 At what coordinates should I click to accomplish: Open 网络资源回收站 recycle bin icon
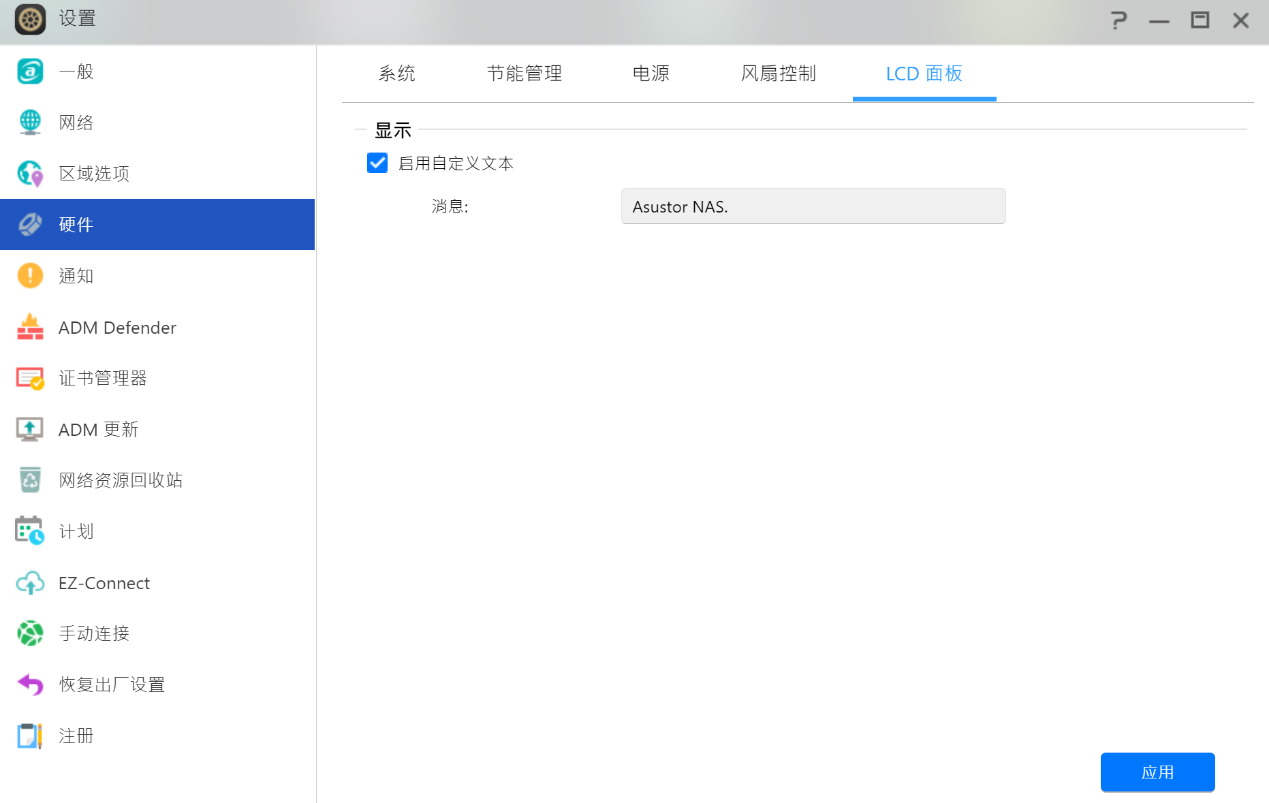tap(30, 480)
